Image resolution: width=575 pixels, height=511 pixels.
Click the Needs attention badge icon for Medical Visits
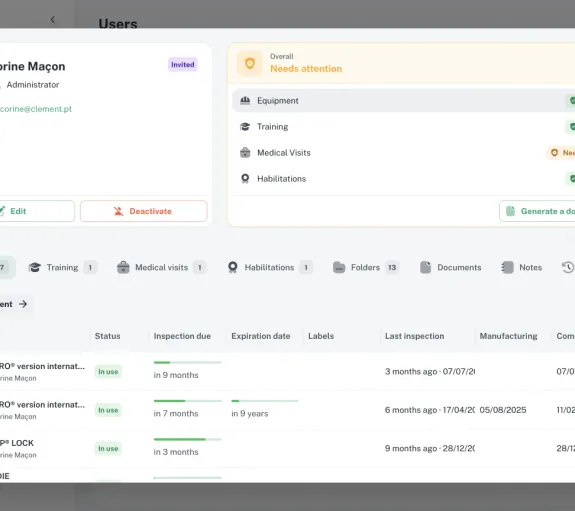(x=554, y=153)
